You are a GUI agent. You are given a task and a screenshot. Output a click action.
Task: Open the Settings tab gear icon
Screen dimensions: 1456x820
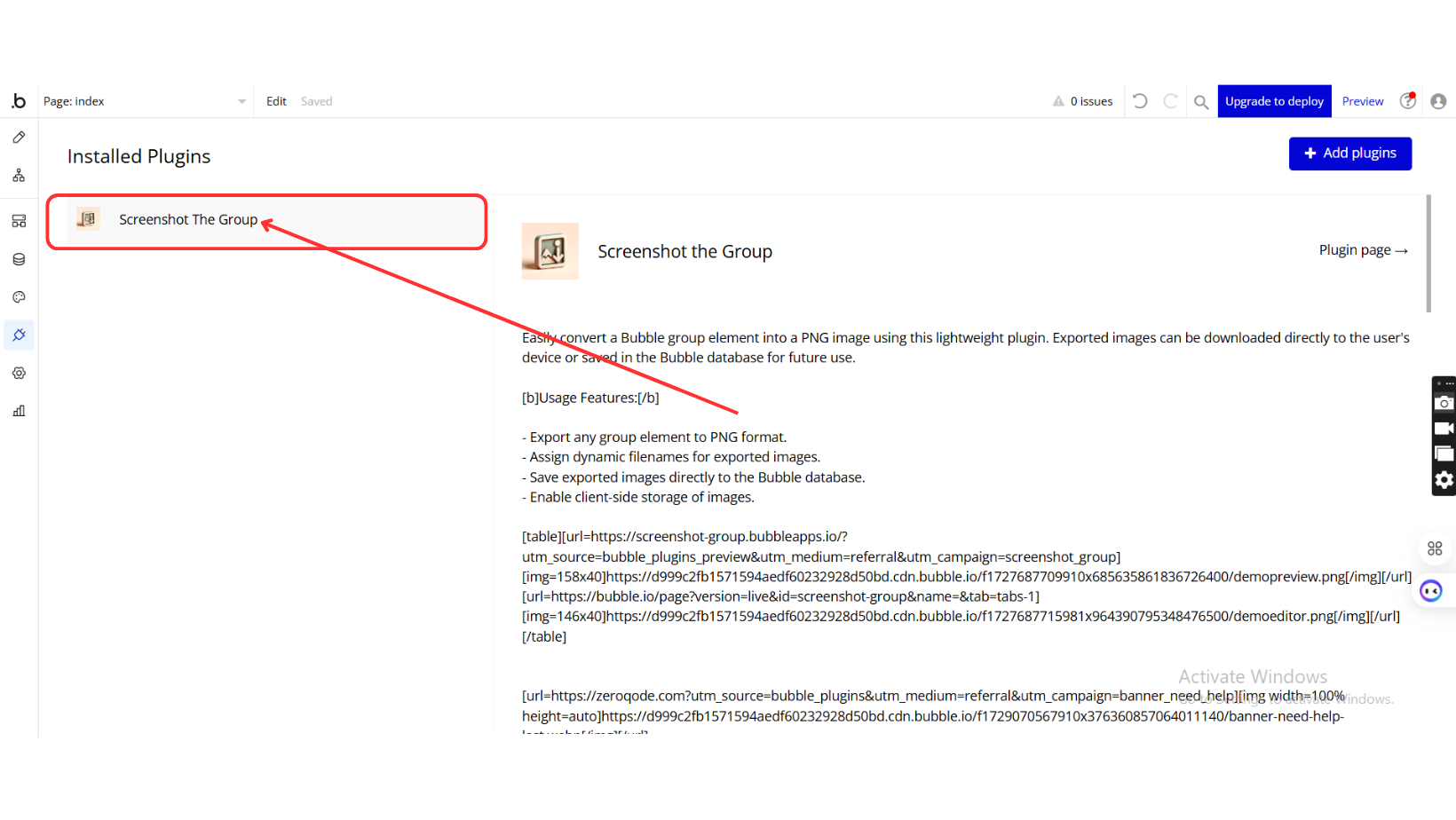19,374
